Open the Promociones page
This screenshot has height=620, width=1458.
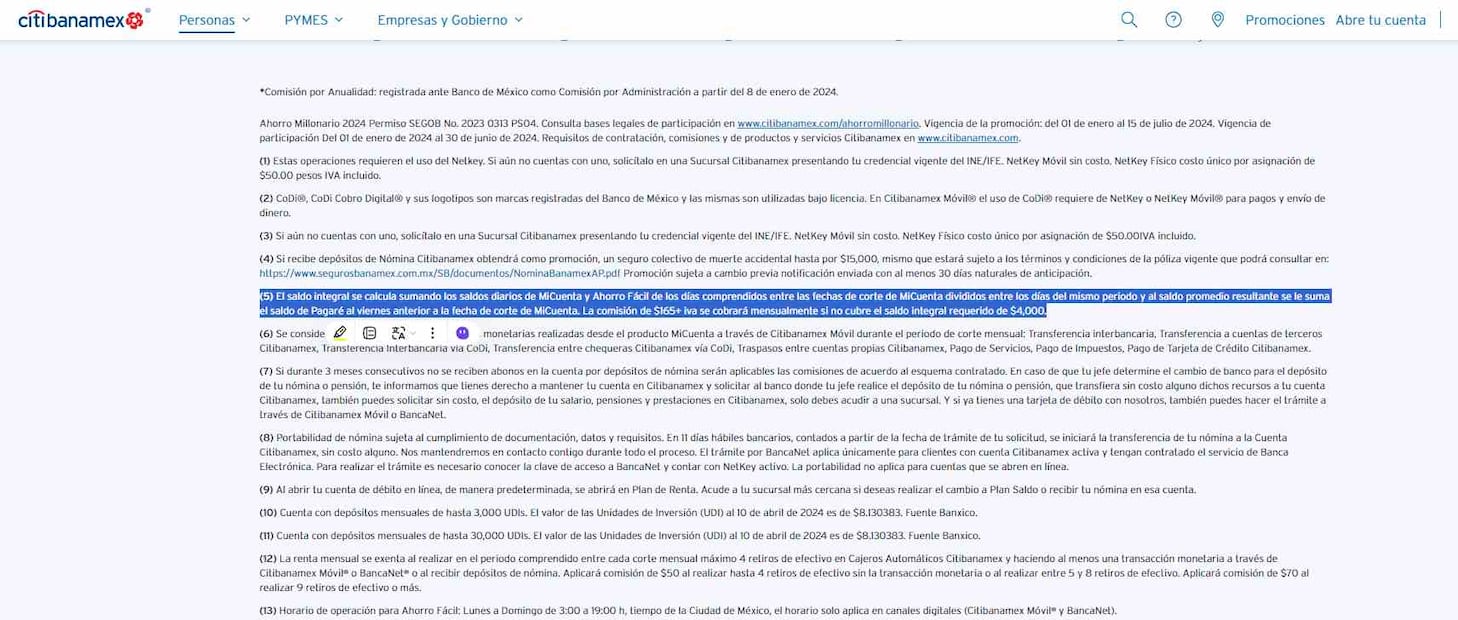tap(1285, 20)
